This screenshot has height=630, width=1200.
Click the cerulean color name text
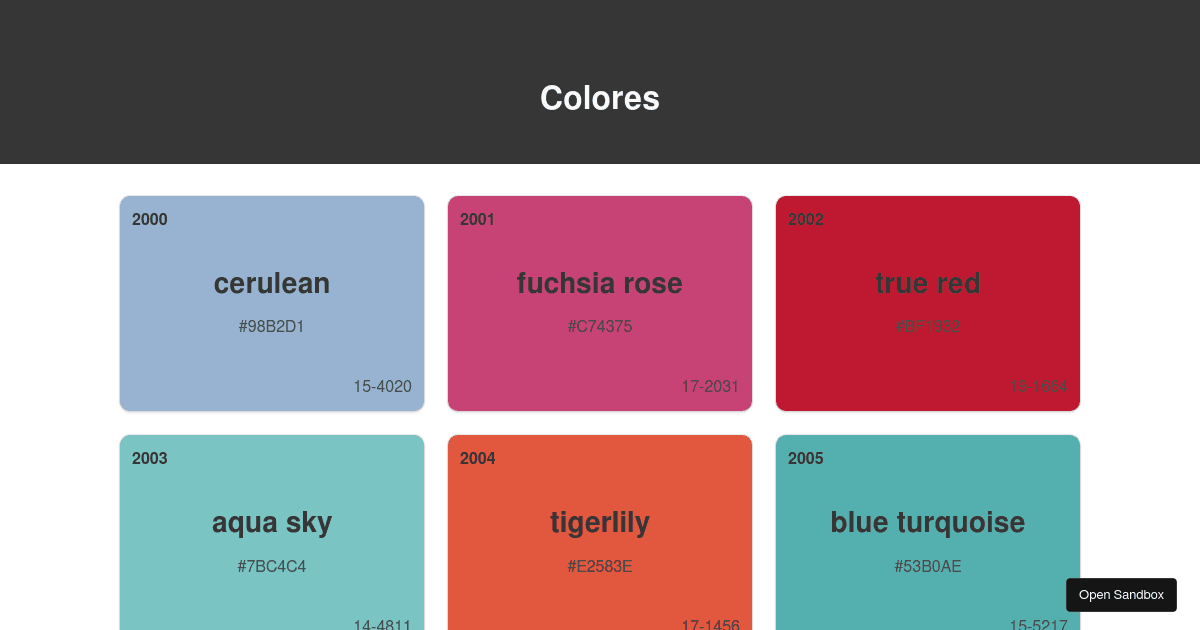271,283
